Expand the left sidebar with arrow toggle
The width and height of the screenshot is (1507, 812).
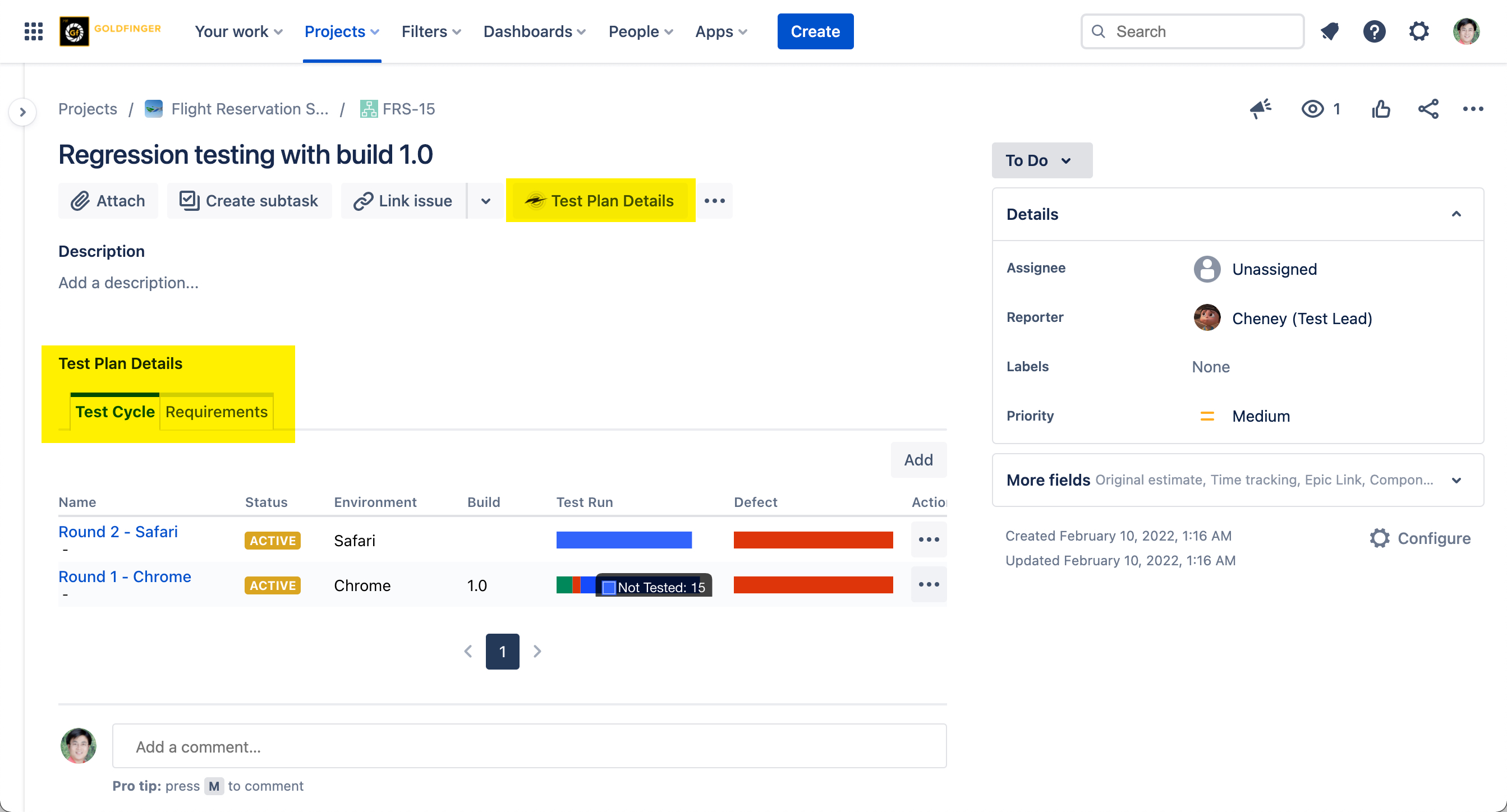(23, 112)
